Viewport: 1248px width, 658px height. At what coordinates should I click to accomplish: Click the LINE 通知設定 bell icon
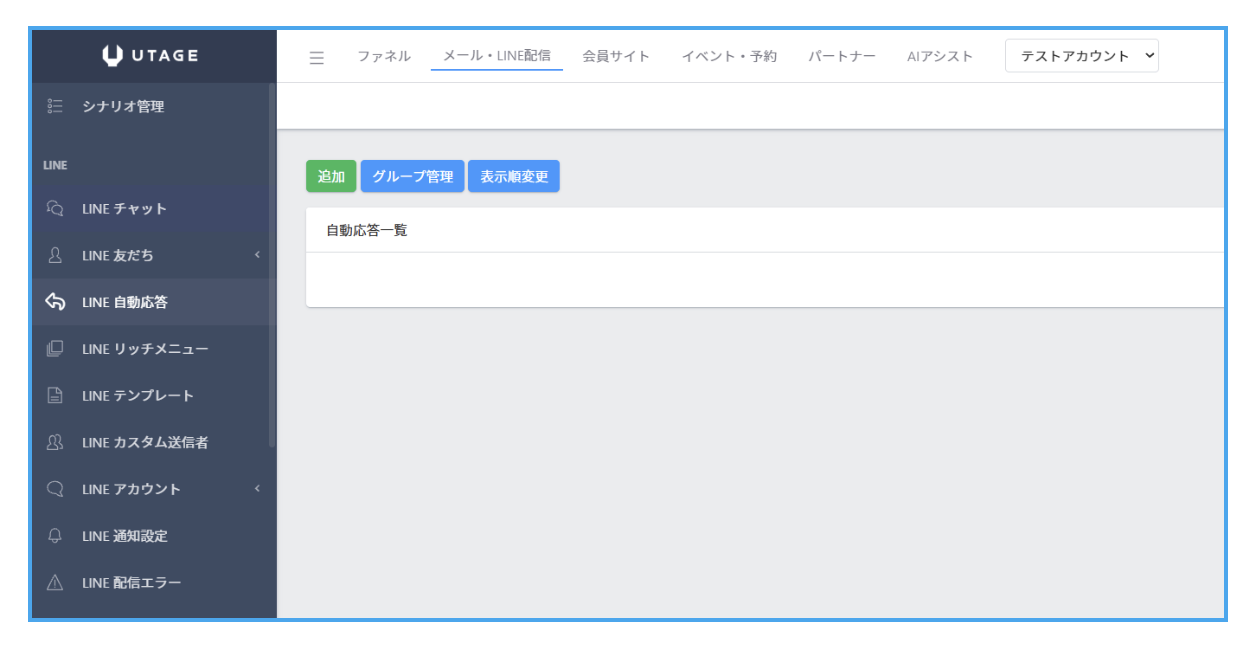pos(56,536)
